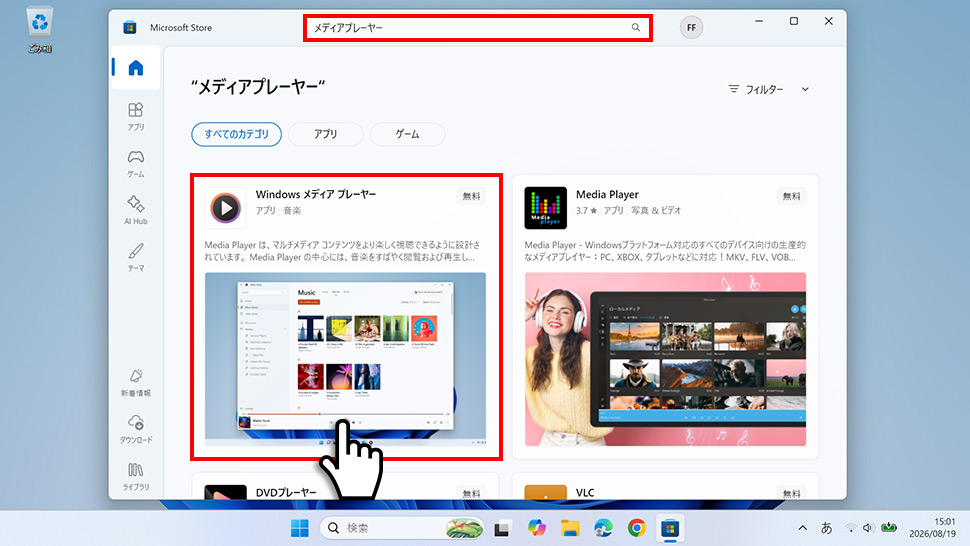
Task: Click Windows メディア プレーヤー app icon
Action: coord(225,208)
